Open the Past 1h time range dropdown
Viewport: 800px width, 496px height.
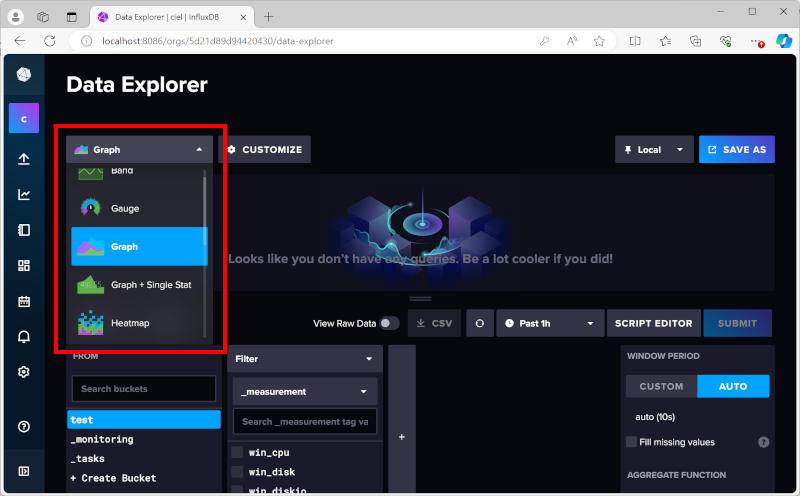[550, 323]
